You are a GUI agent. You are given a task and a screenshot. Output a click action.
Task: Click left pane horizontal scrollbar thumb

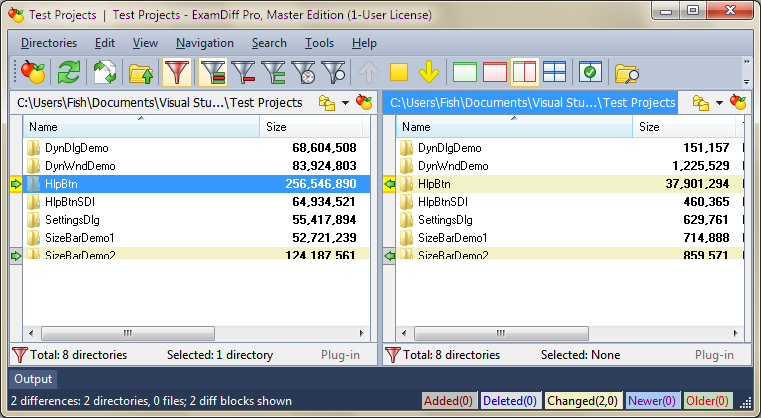pyautogui.click(x=128, y=334)
